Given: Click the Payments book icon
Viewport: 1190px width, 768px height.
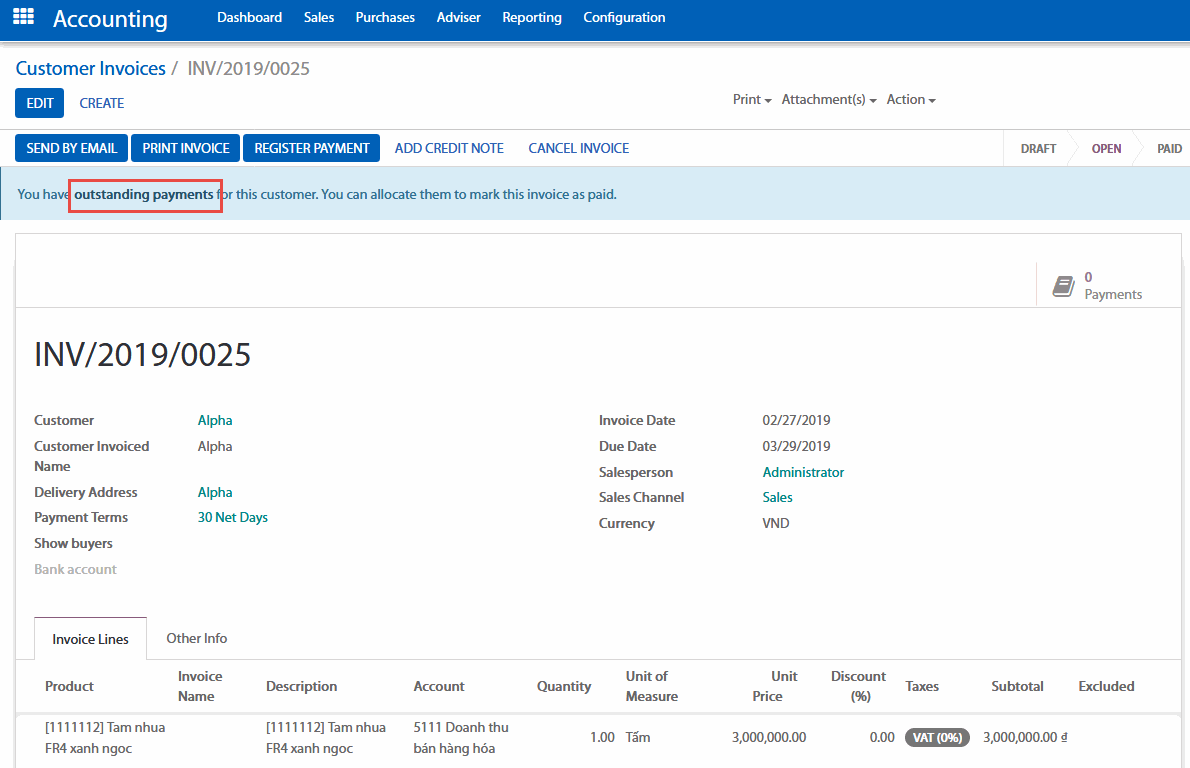Looking at the screenshot, I should pos(1063,287).
